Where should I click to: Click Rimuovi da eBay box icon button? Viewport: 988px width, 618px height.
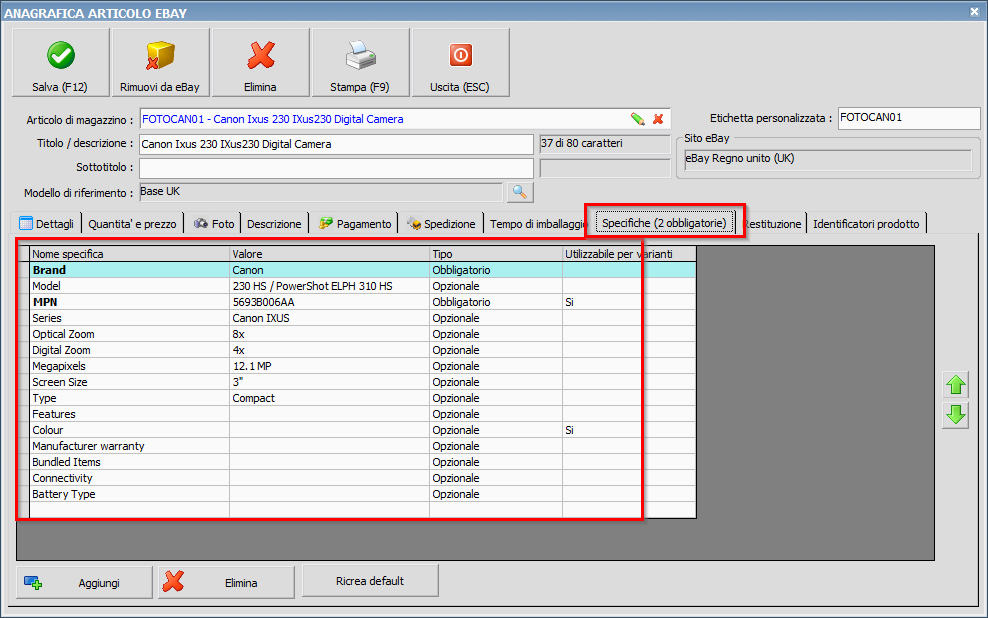(x=160, y=62)
